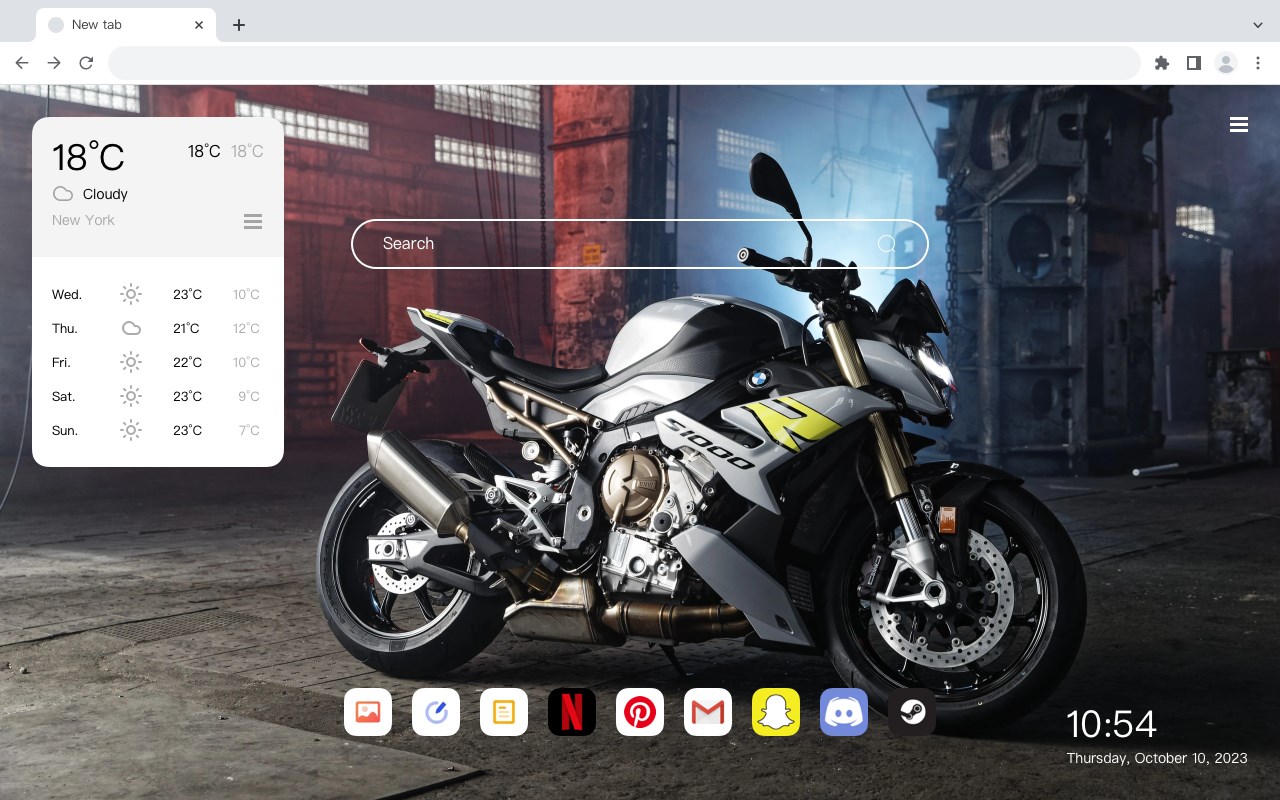The height and width of the screenshot is (800, 1280).
Task: Open Chrome's three-dot menu
Action: point(1258,63)
